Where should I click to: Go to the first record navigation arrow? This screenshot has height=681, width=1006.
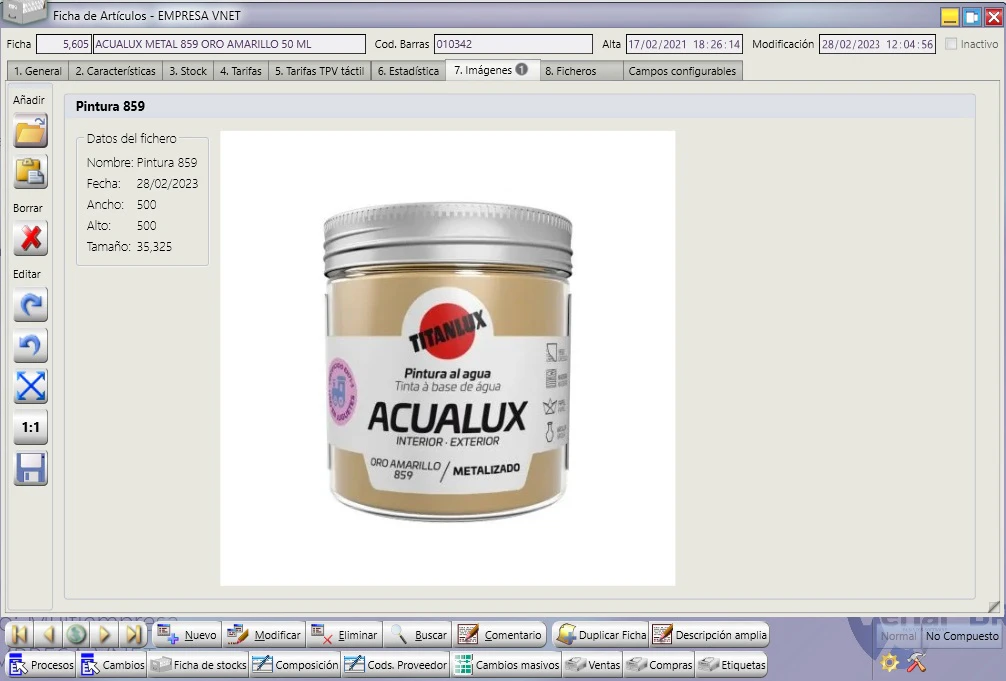click(x=19, y=635)
